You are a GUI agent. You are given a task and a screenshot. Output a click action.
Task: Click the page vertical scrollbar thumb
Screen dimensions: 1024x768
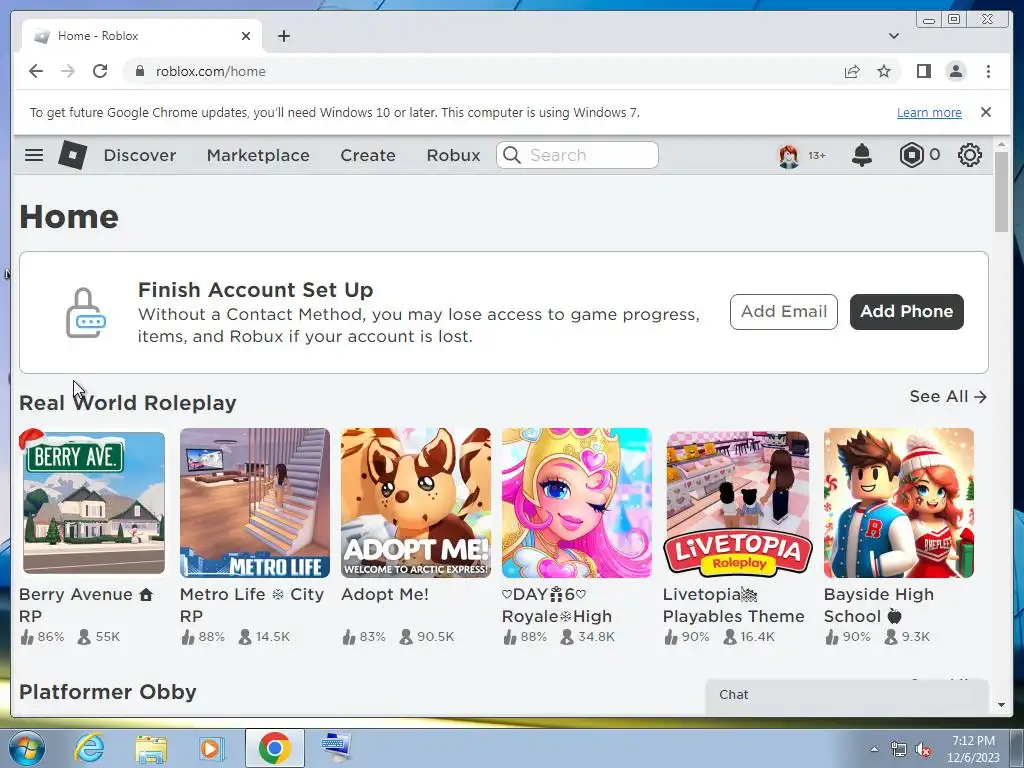click(x=1001, y=191)
